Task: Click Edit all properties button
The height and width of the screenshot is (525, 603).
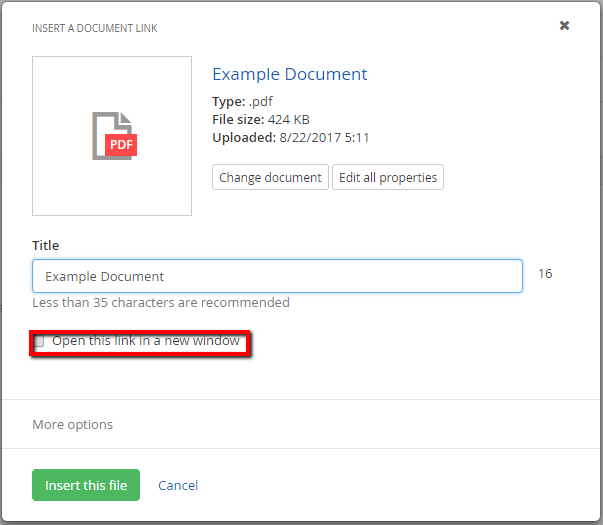Action: pos(388,177)
